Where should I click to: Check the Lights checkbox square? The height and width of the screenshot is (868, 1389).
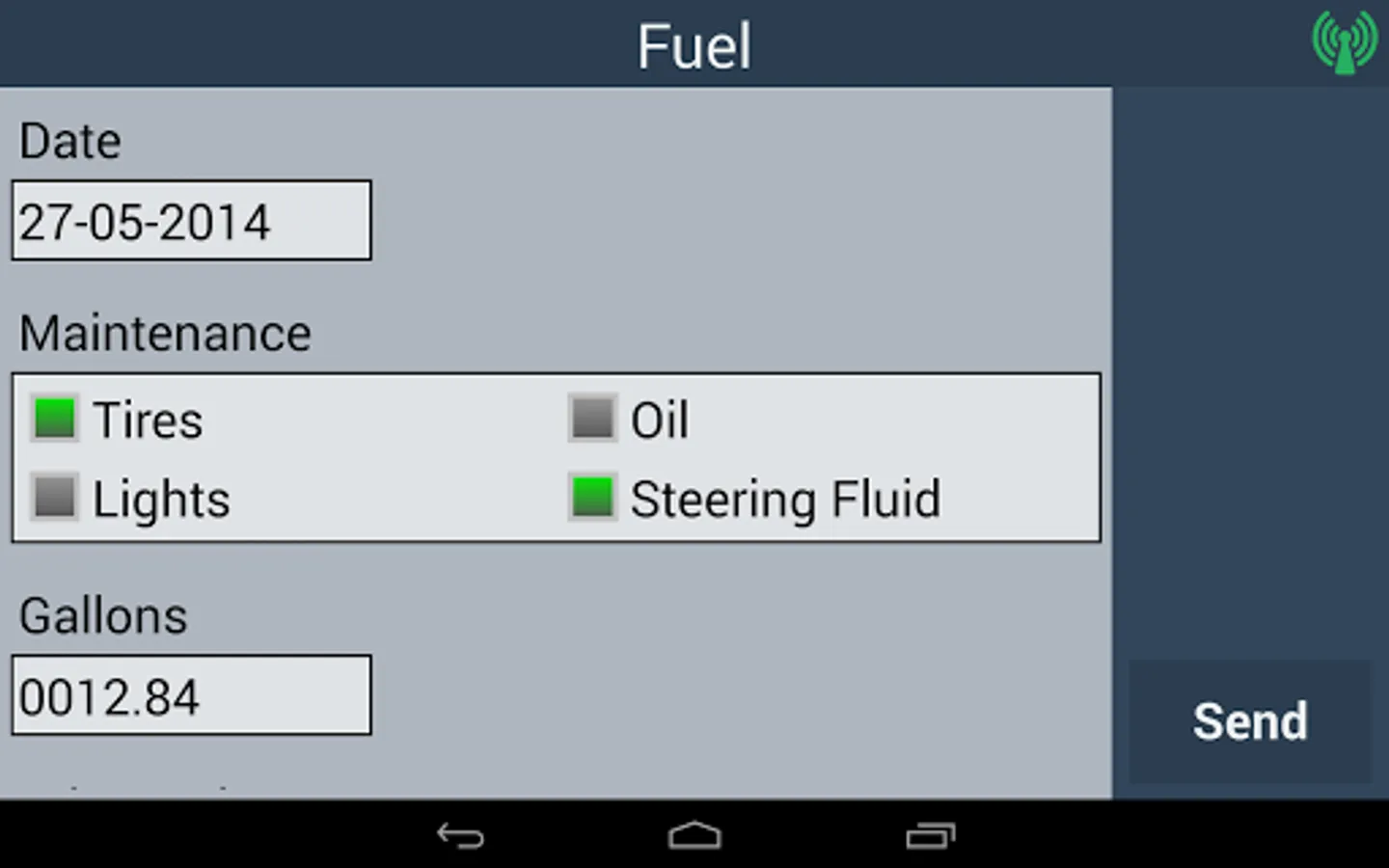tap(54, 498)
